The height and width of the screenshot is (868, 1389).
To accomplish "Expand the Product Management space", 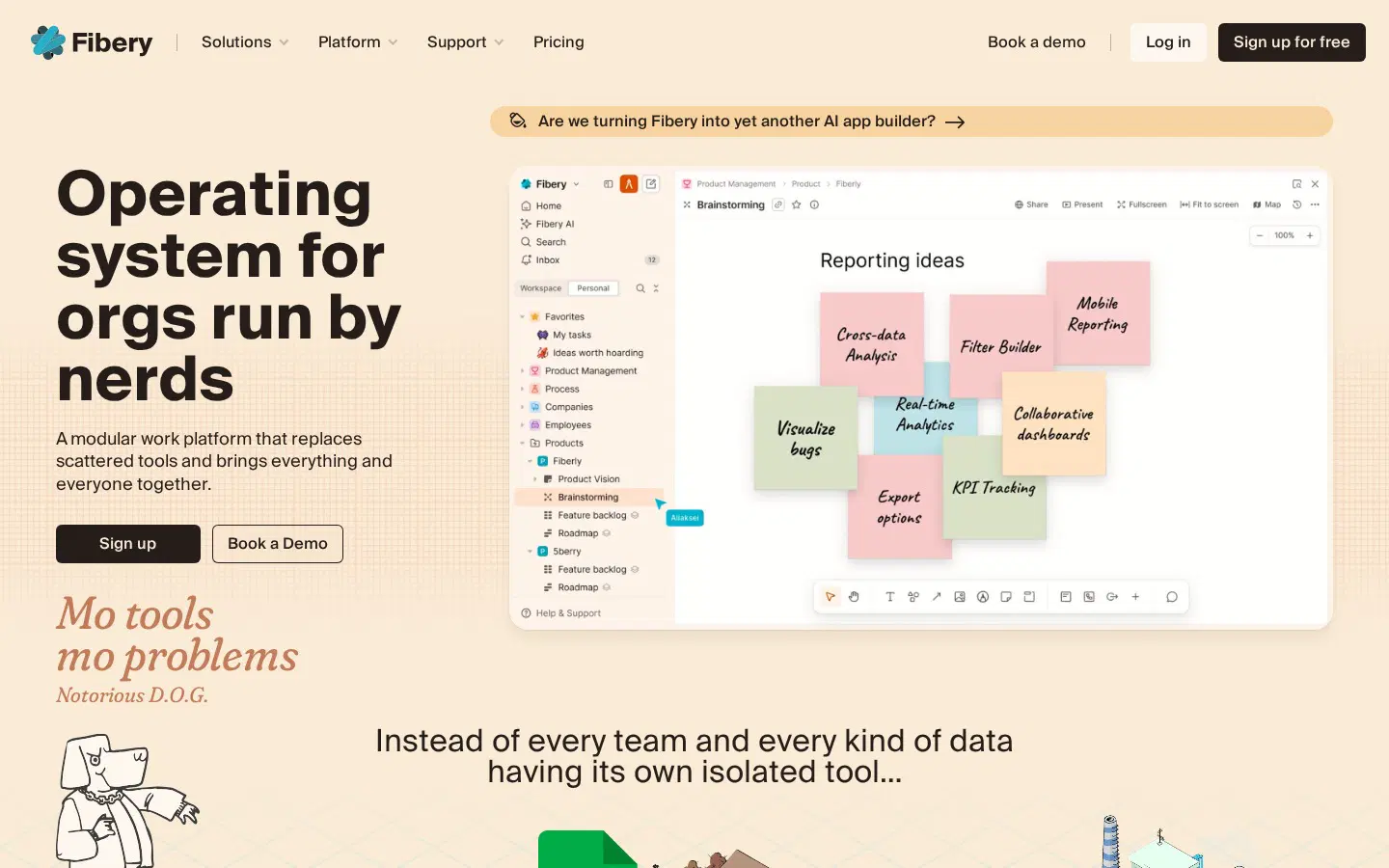I will click(523, 371).
